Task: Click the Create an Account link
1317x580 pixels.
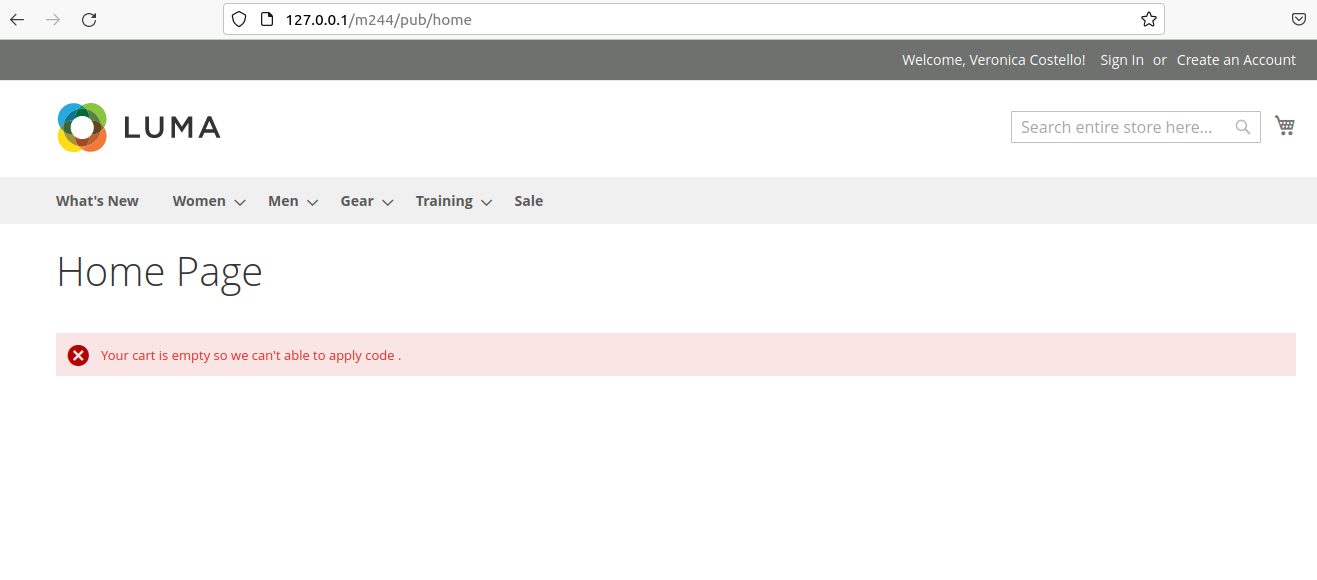Action: [x=1236, y=60]
